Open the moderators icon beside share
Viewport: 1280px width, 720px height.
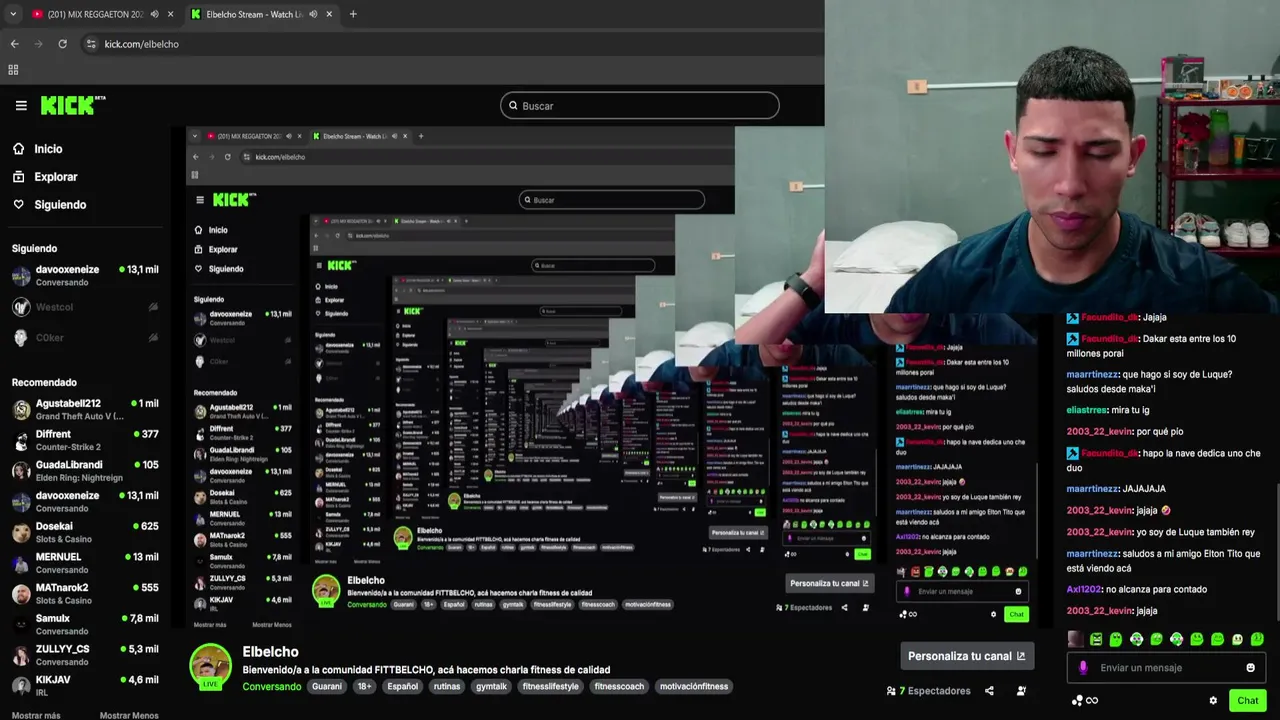point(1021,691)
